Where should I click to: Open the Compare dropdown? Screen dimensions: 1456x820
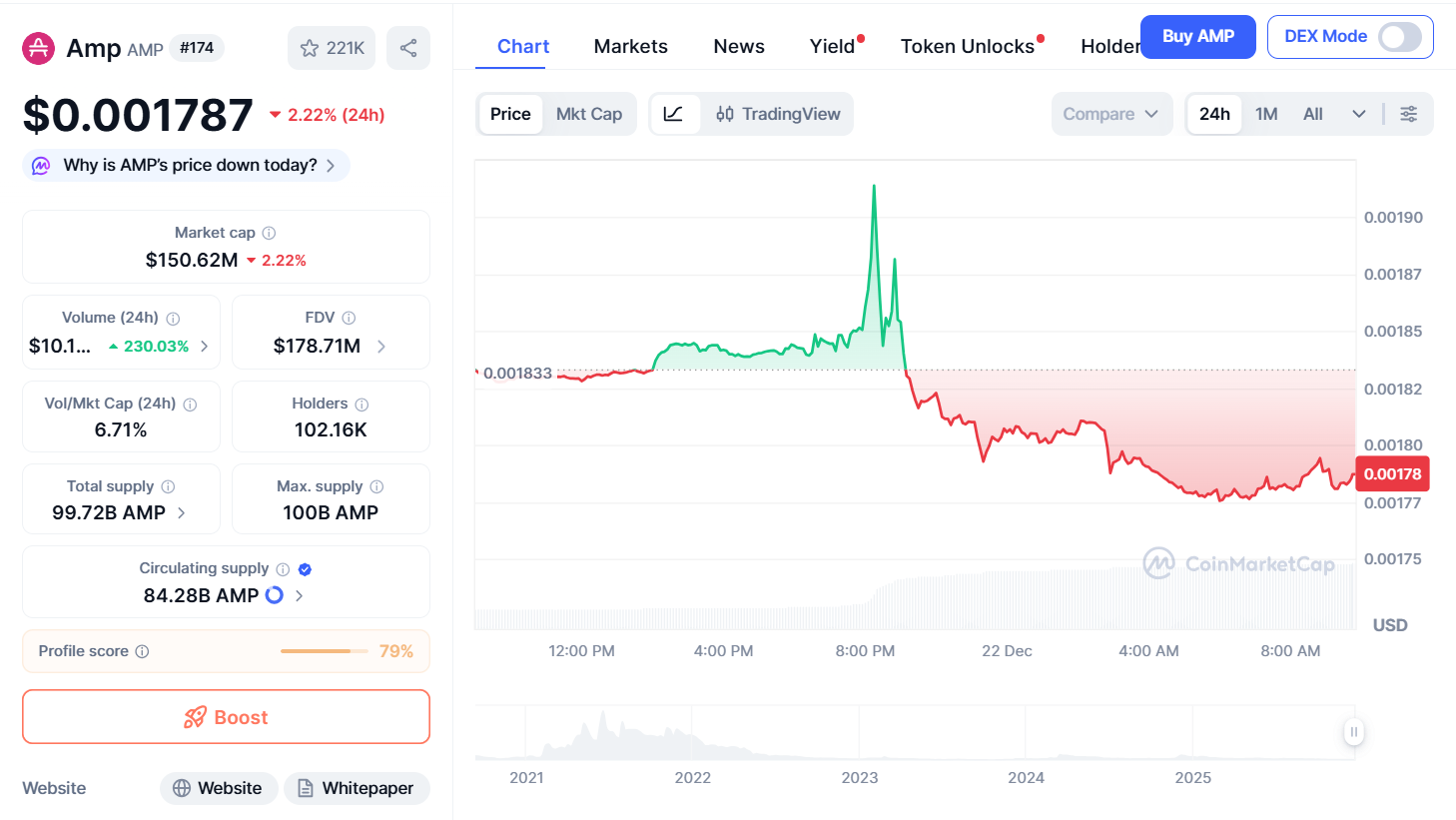click(x=1110, y=114)
